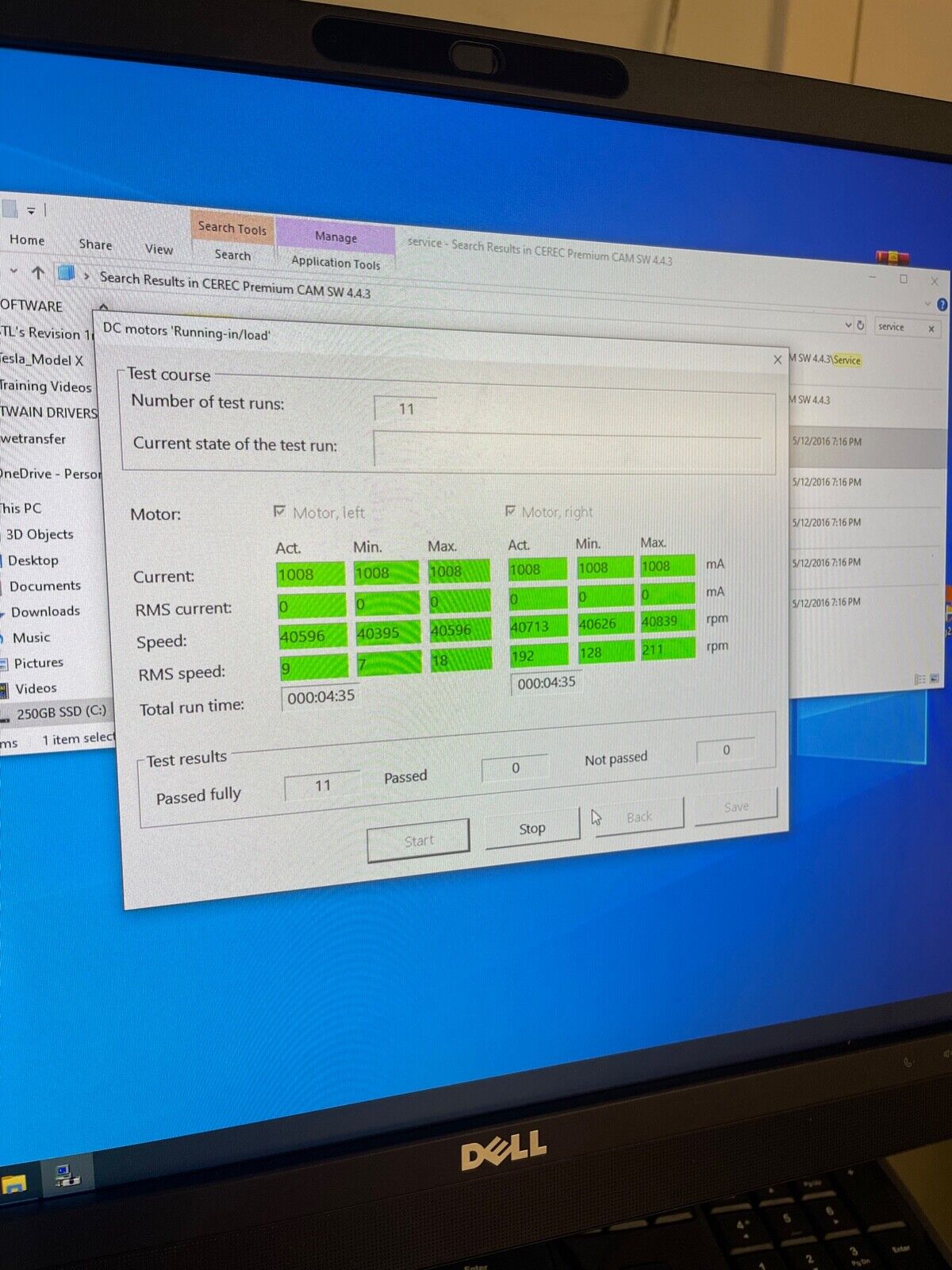Select 'wetransfer' in the navigation pane

[33, 439]
